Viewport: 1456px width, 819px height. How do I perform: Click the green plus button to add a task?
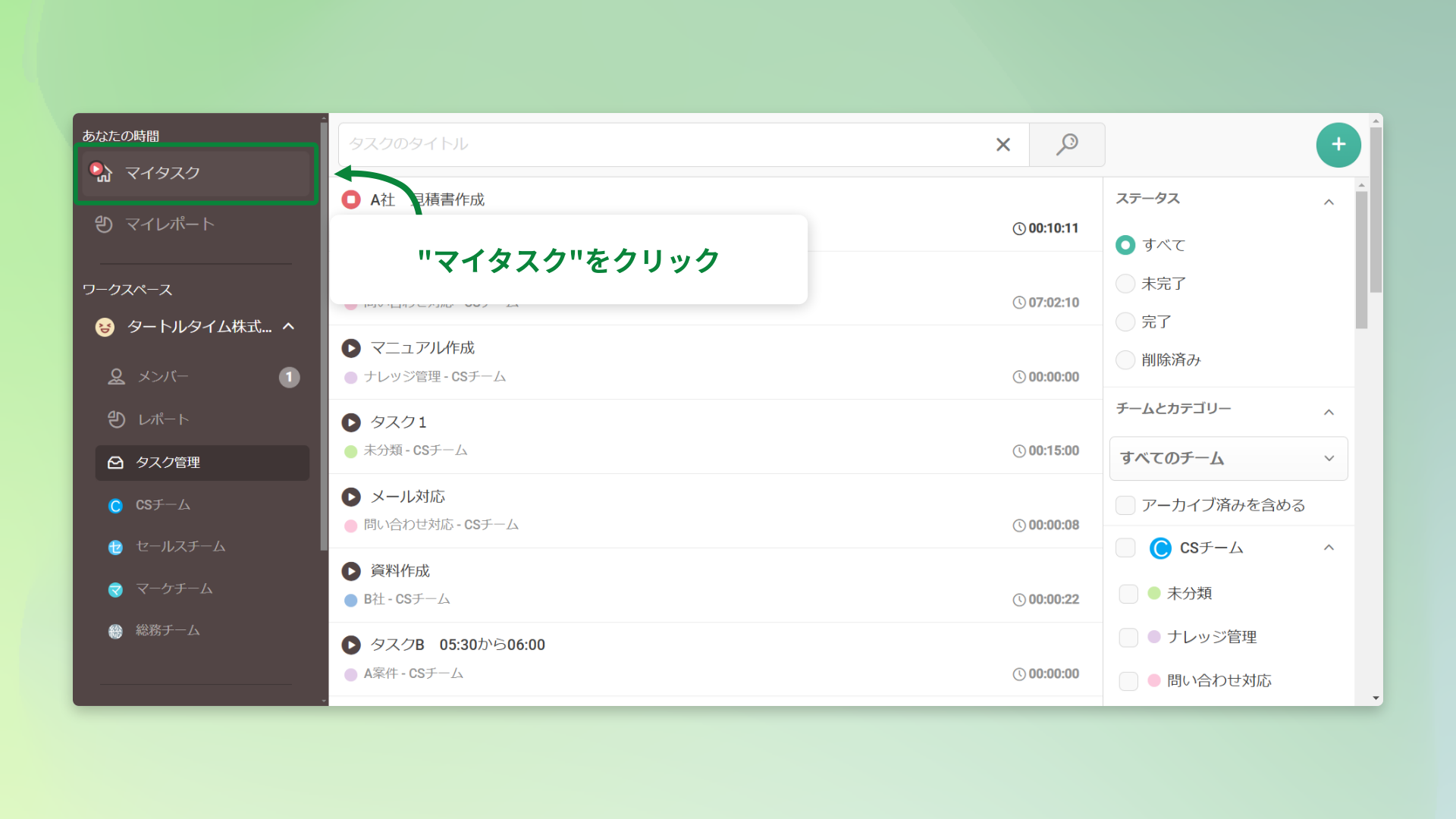pos(1338,144)
